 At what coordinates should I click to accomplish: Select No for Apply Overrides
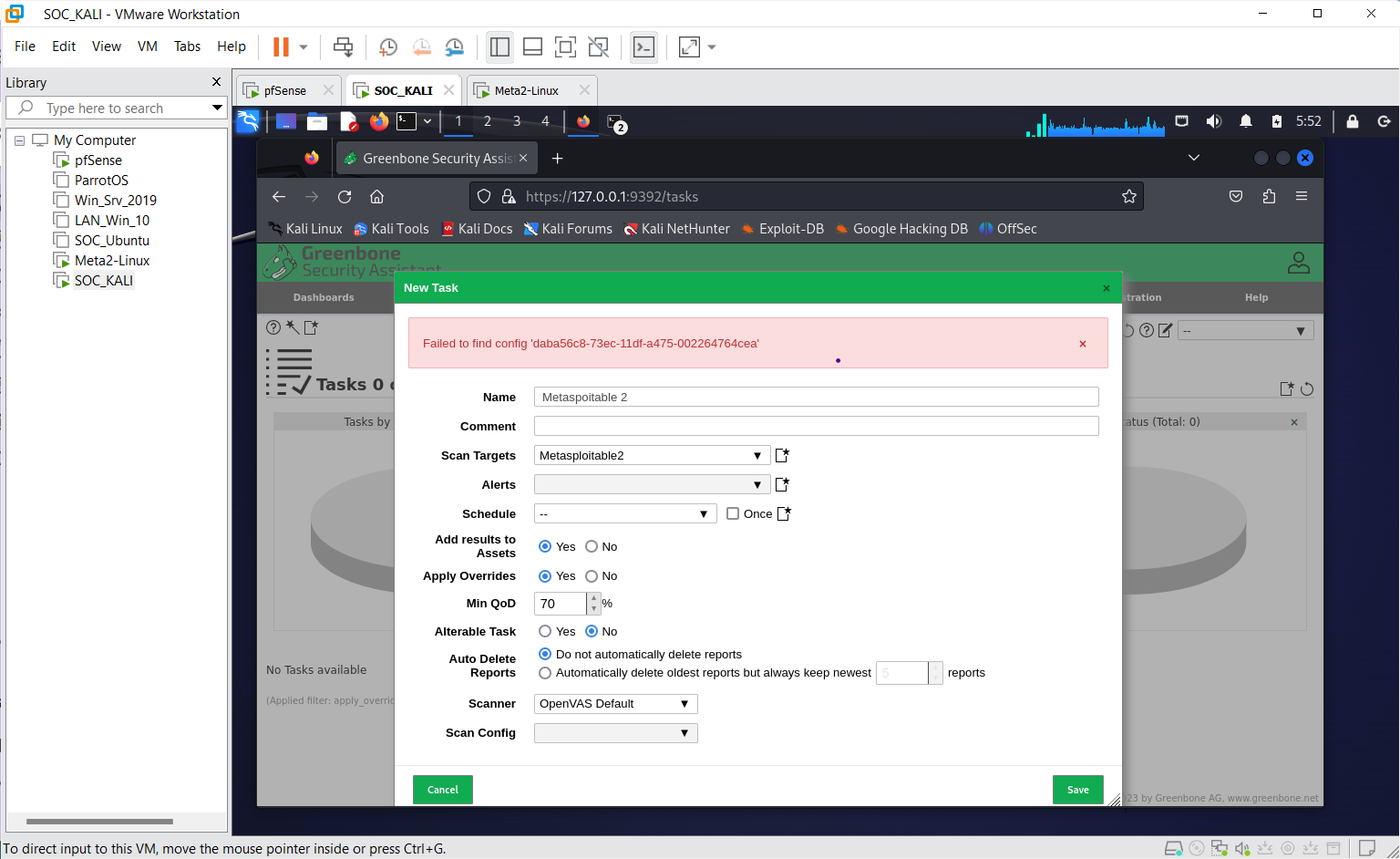pos(592,575)
